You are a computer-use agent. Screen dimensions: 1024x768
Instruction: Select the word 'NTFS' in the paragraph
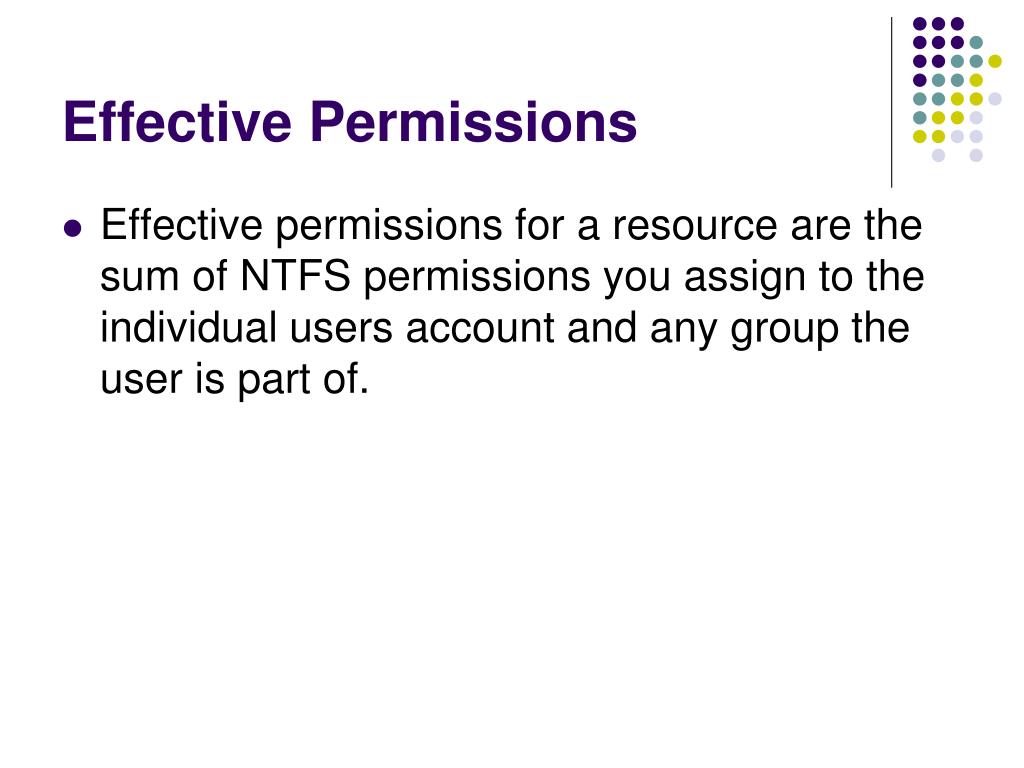295,276
